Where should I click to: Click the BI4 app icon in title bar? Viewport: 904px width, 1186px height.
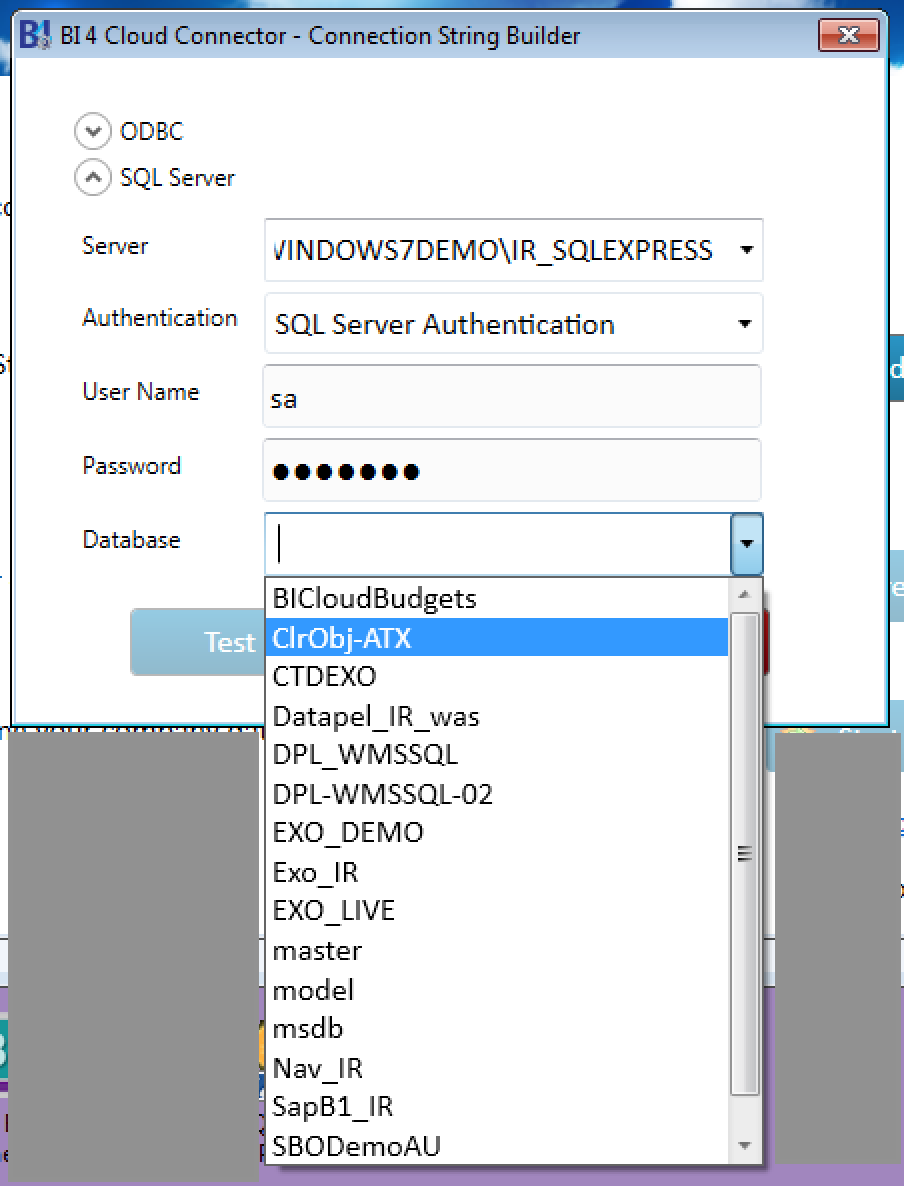pyautogui.click(x=35, y=35)
